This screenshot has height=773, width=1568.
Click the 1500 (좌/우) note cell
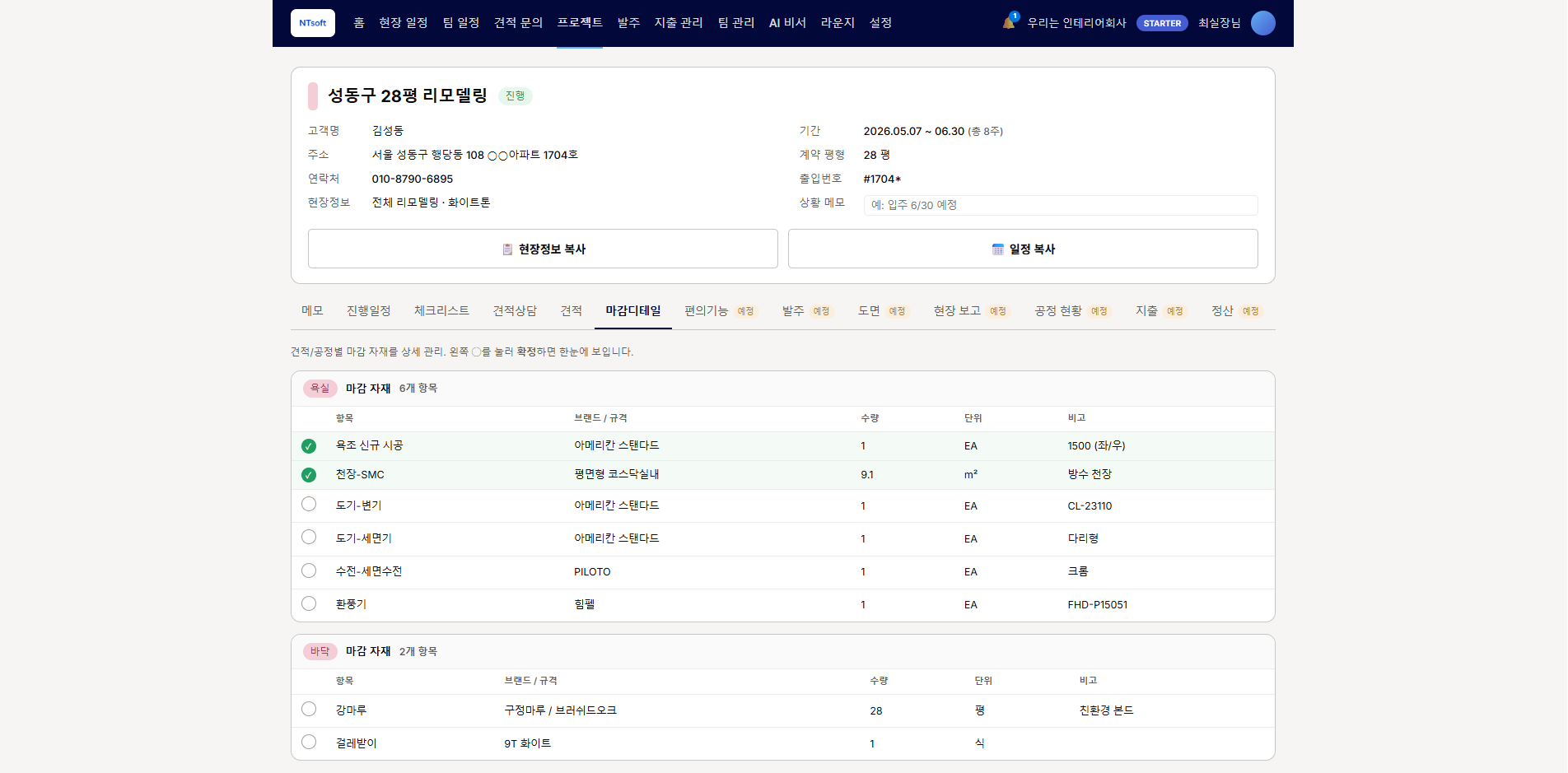(x=1096, y=446)
